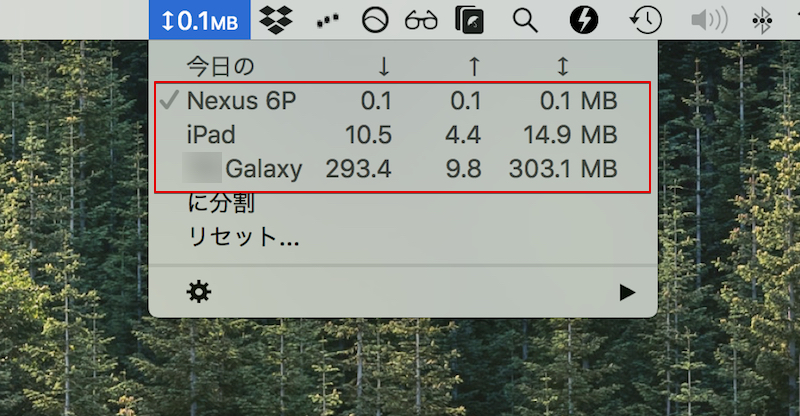Open the Bluetooth menu bar icon
800x416 pixels.
[762, 20]
